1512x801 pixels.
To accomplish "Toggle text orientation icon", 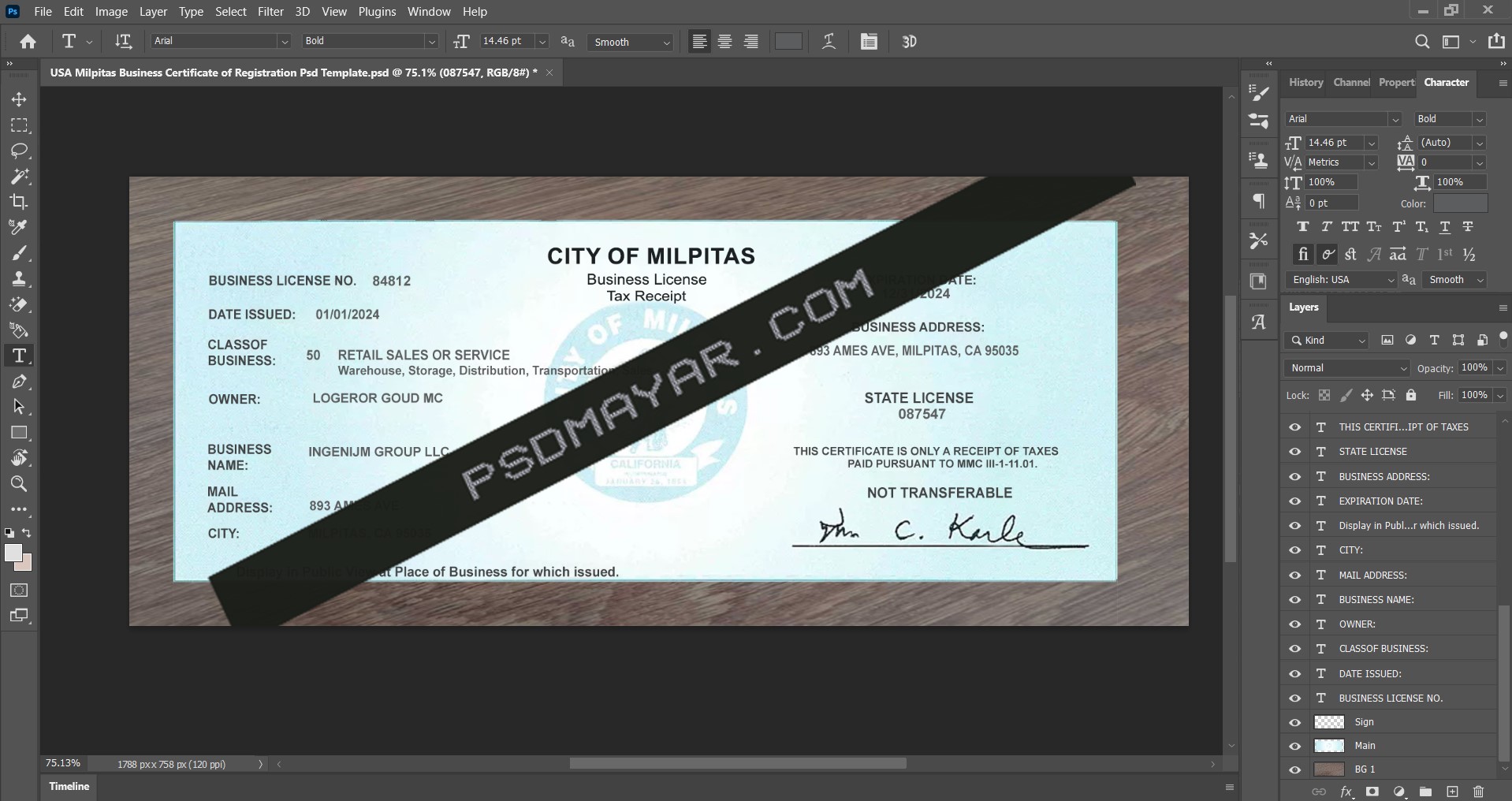I will 123,42.
